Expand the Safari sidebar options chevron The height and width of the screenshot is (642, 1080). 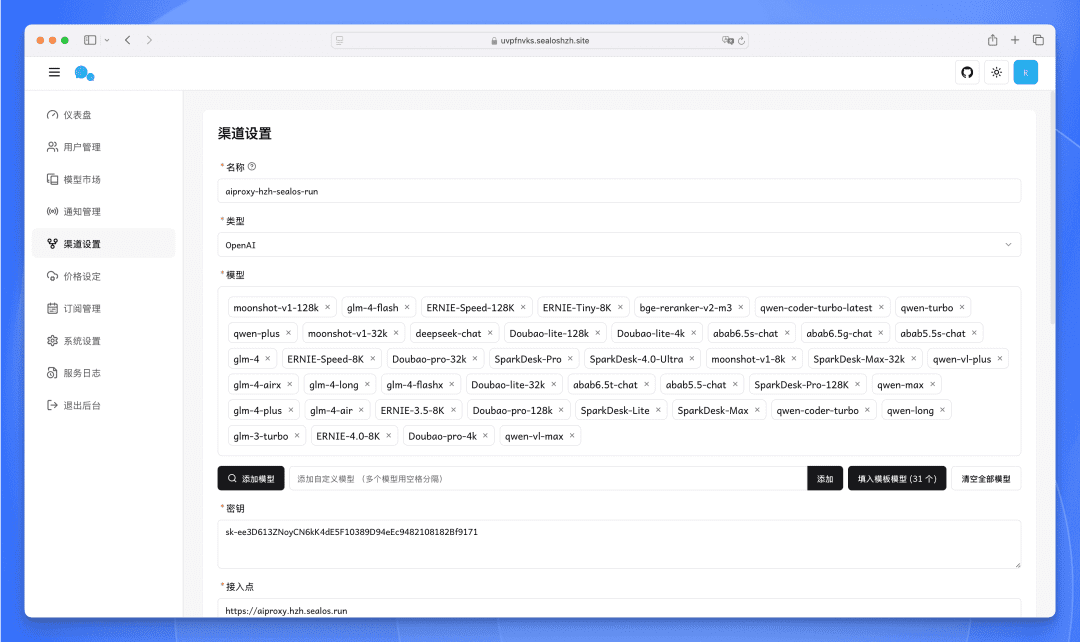(107, 40)
